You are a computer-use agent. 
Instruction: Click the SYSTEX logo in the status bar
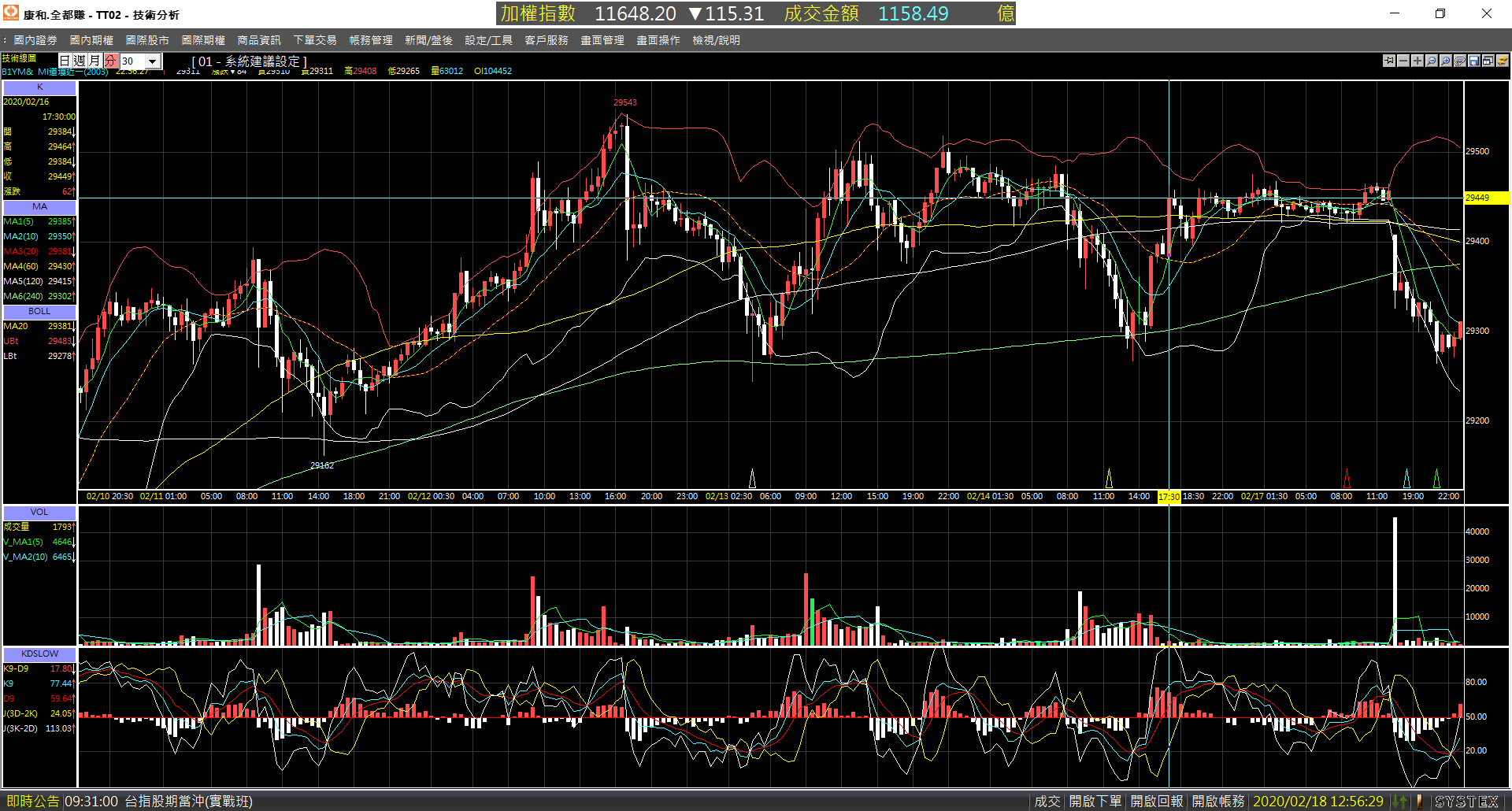tap(1466, 802)
